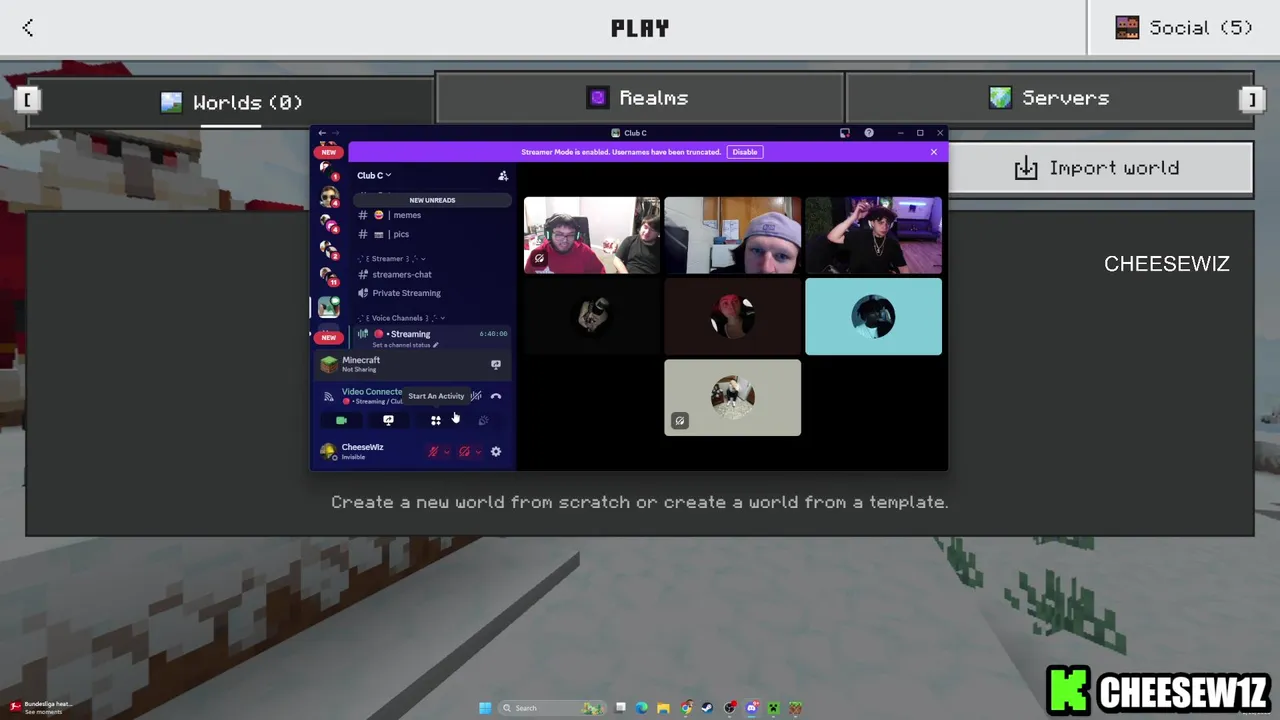Click the right bracket tab navigation button
The image size is (1280, 720).
pyautogui.click(x=1250, y=99)
